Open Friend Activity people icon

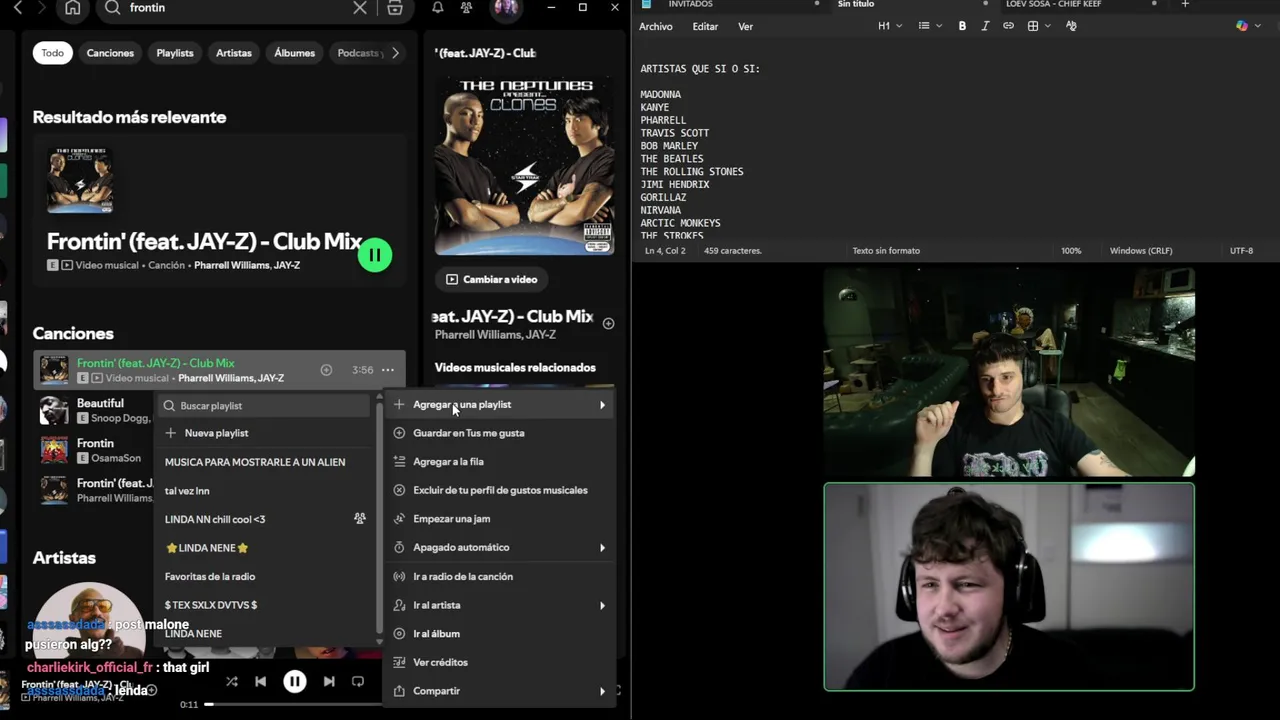pyautogui.click(x=466, y=8)
